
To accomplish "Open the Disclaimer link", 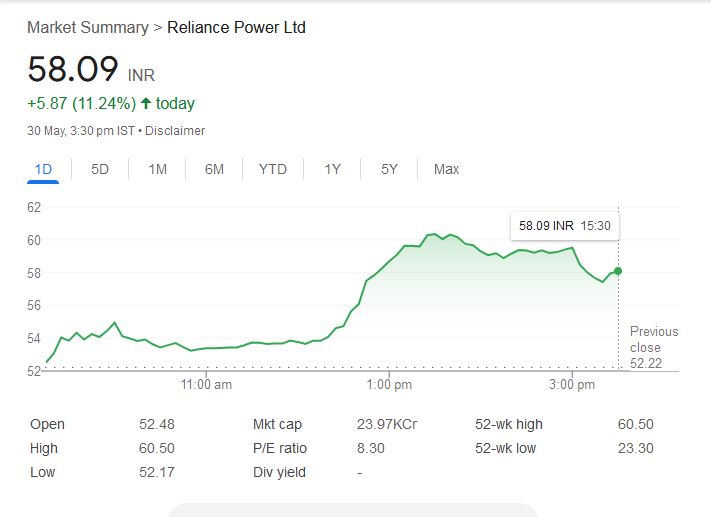I will click(175, 131).
